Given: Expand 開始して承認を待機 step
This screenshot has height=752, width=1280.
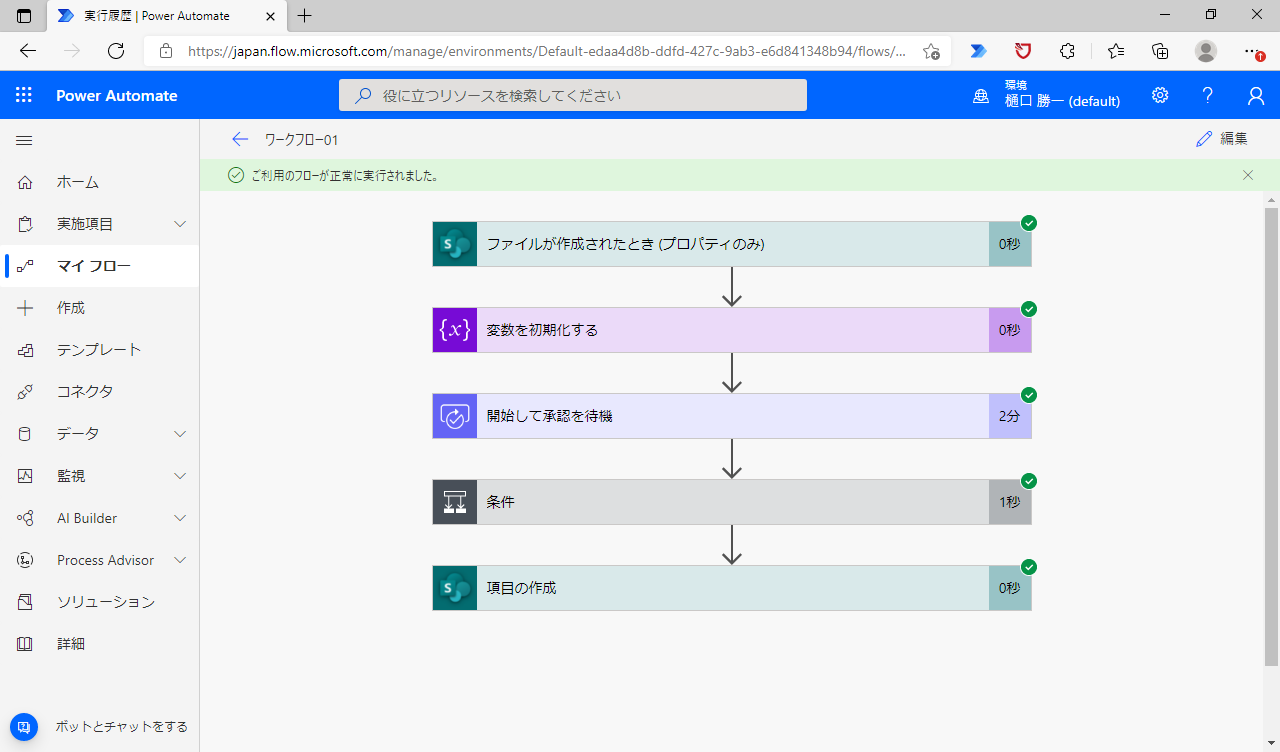Looking at the screenshot, I should point(732,416).
